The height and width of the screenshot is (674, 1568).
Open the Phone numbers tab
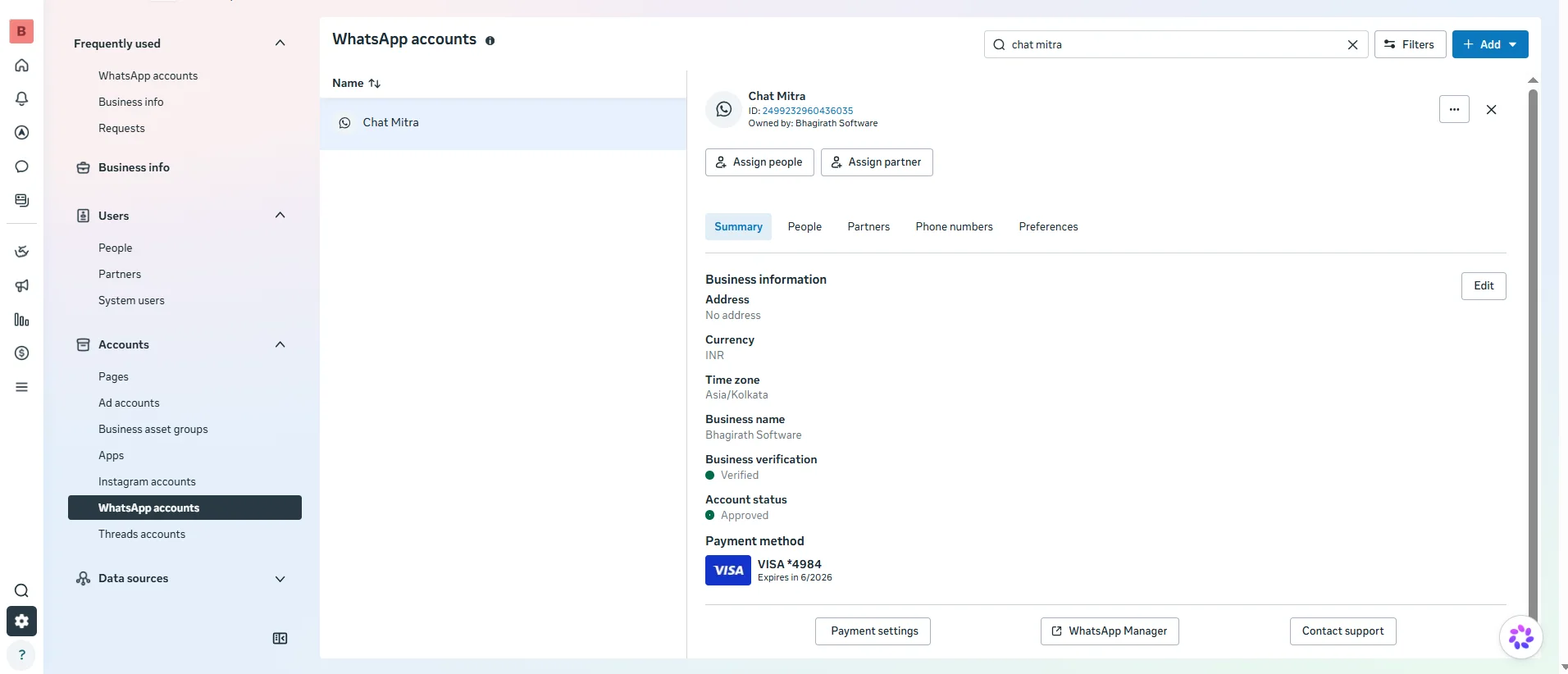tap(954, 227)
